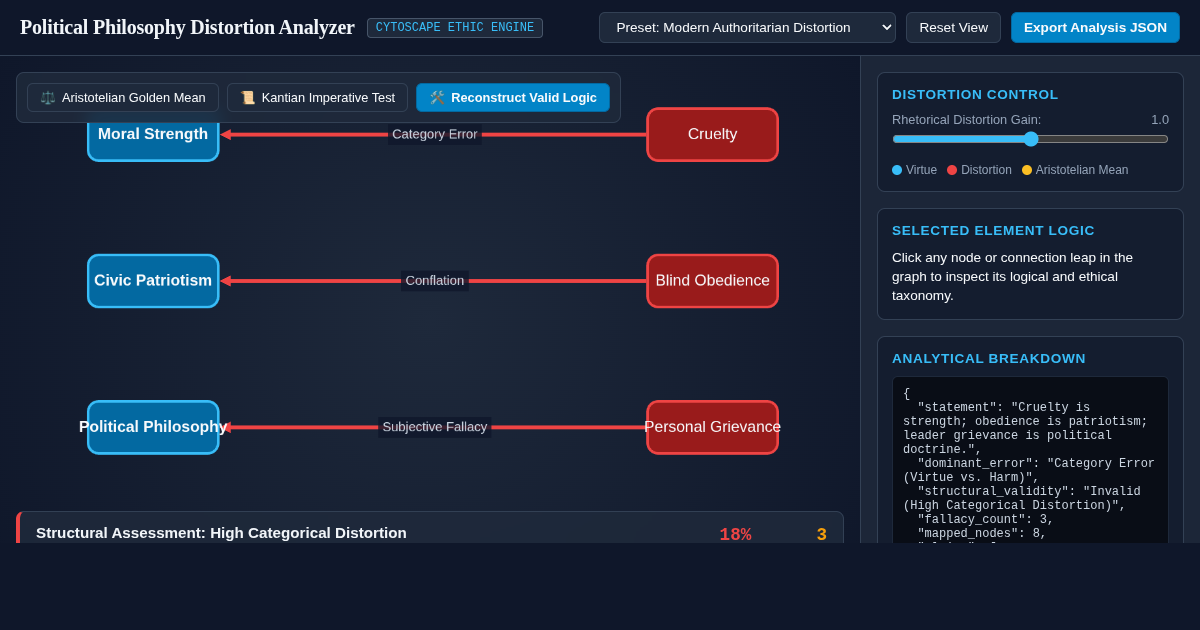Select the Cruelty node

click(712, 135)
